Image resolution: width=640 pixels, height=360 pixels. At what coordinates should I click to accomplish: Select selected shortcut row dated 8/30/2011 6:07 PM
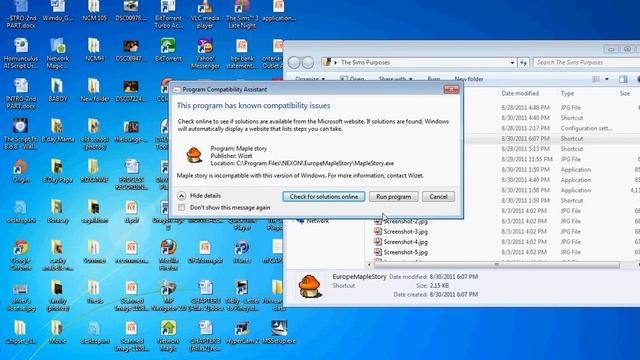tap(551, 138)
